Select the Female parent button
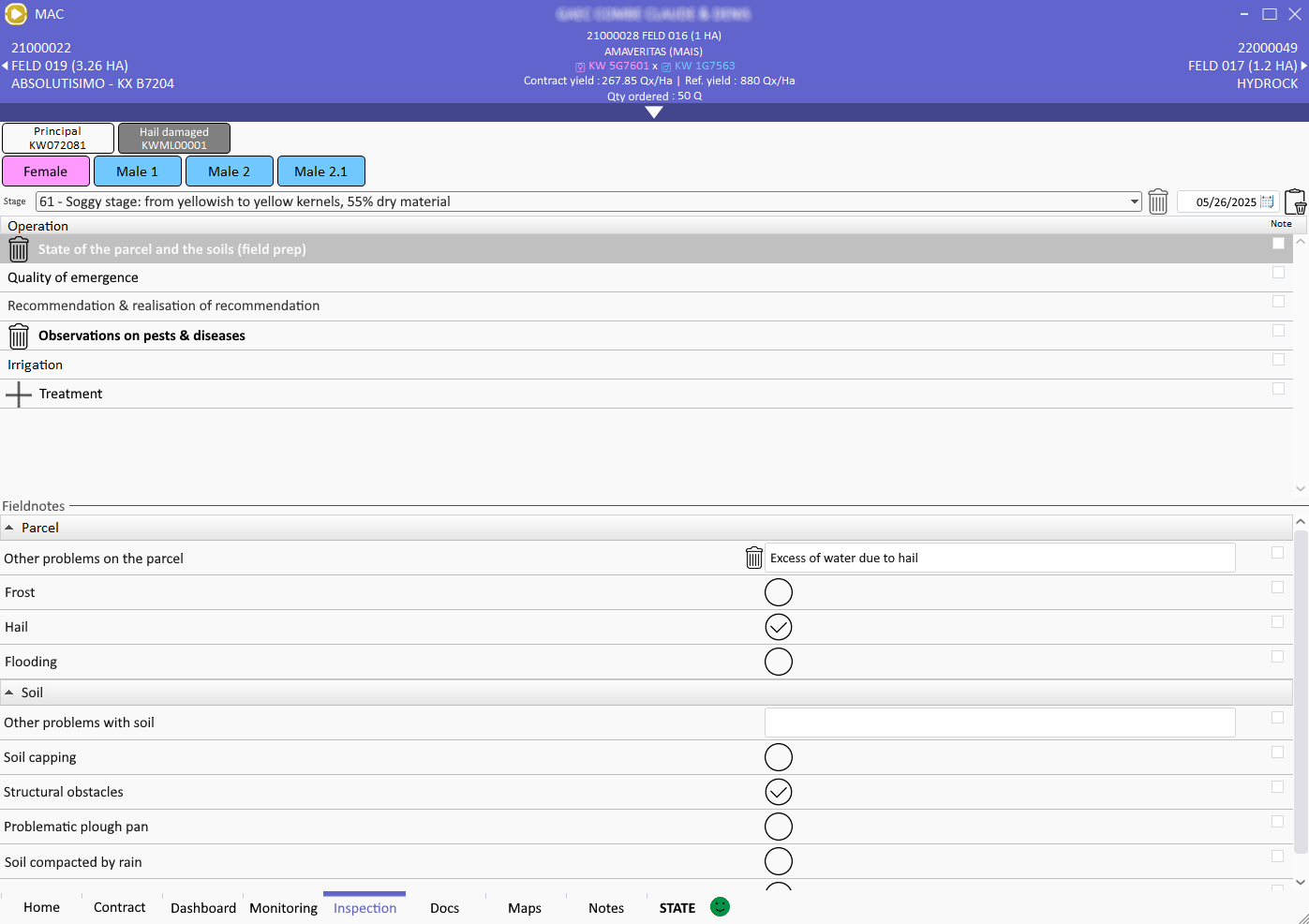The image size is (1309, 924). (x=46, y=171)
